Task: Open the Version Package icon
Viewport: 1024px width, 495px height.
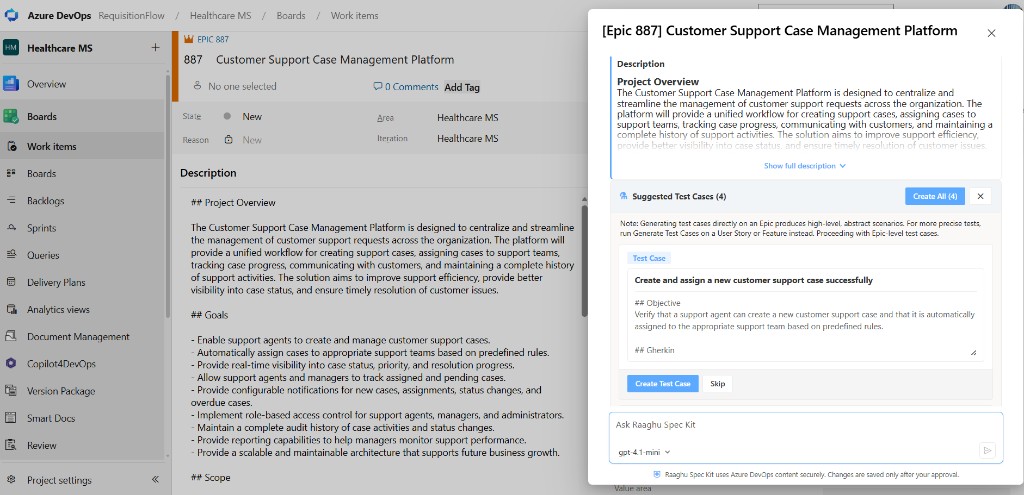Action: (11, 391)
